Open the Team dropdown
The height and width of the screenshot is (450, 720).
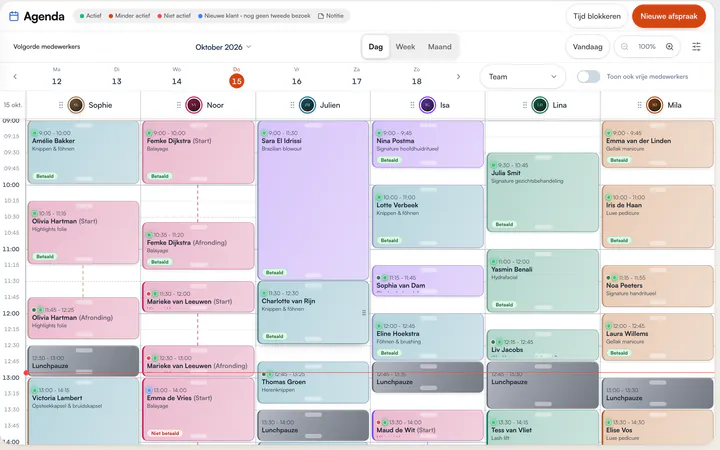click(523, 77)
